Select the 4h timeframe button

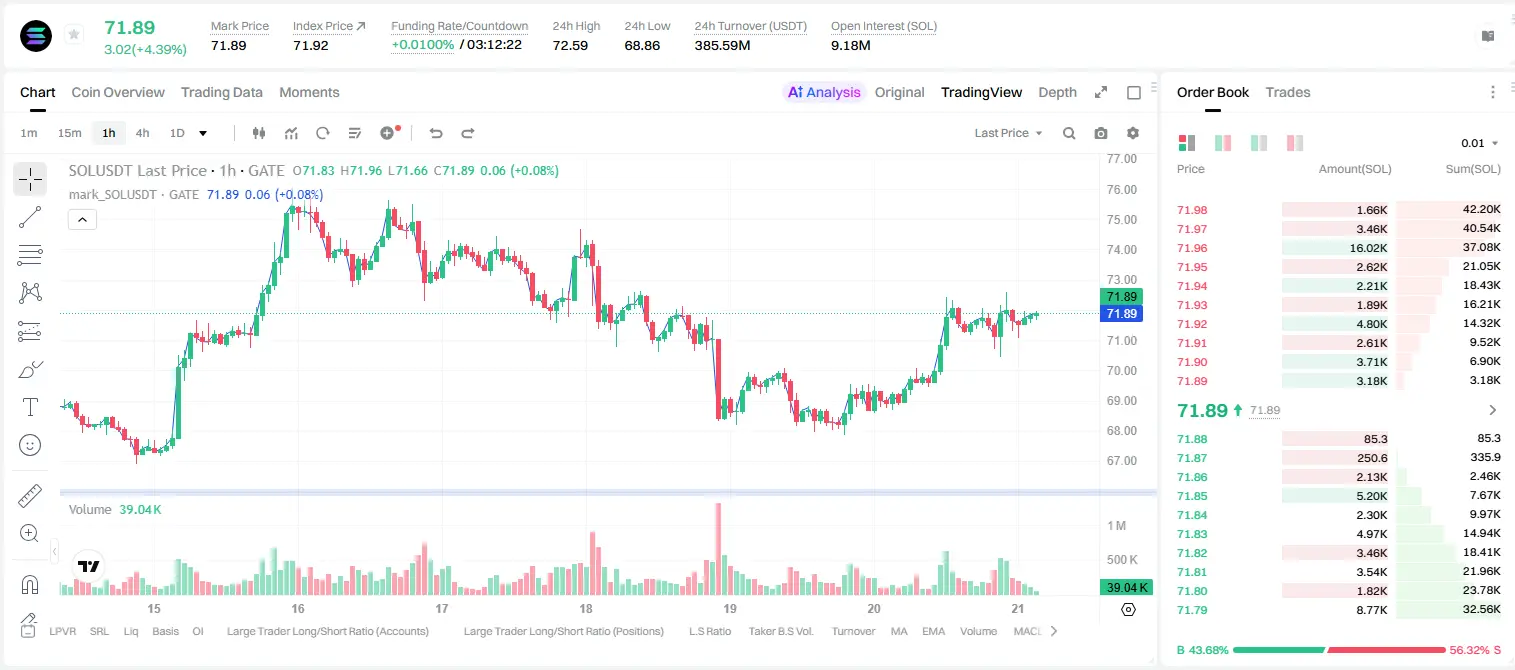[x=142, y=133]
